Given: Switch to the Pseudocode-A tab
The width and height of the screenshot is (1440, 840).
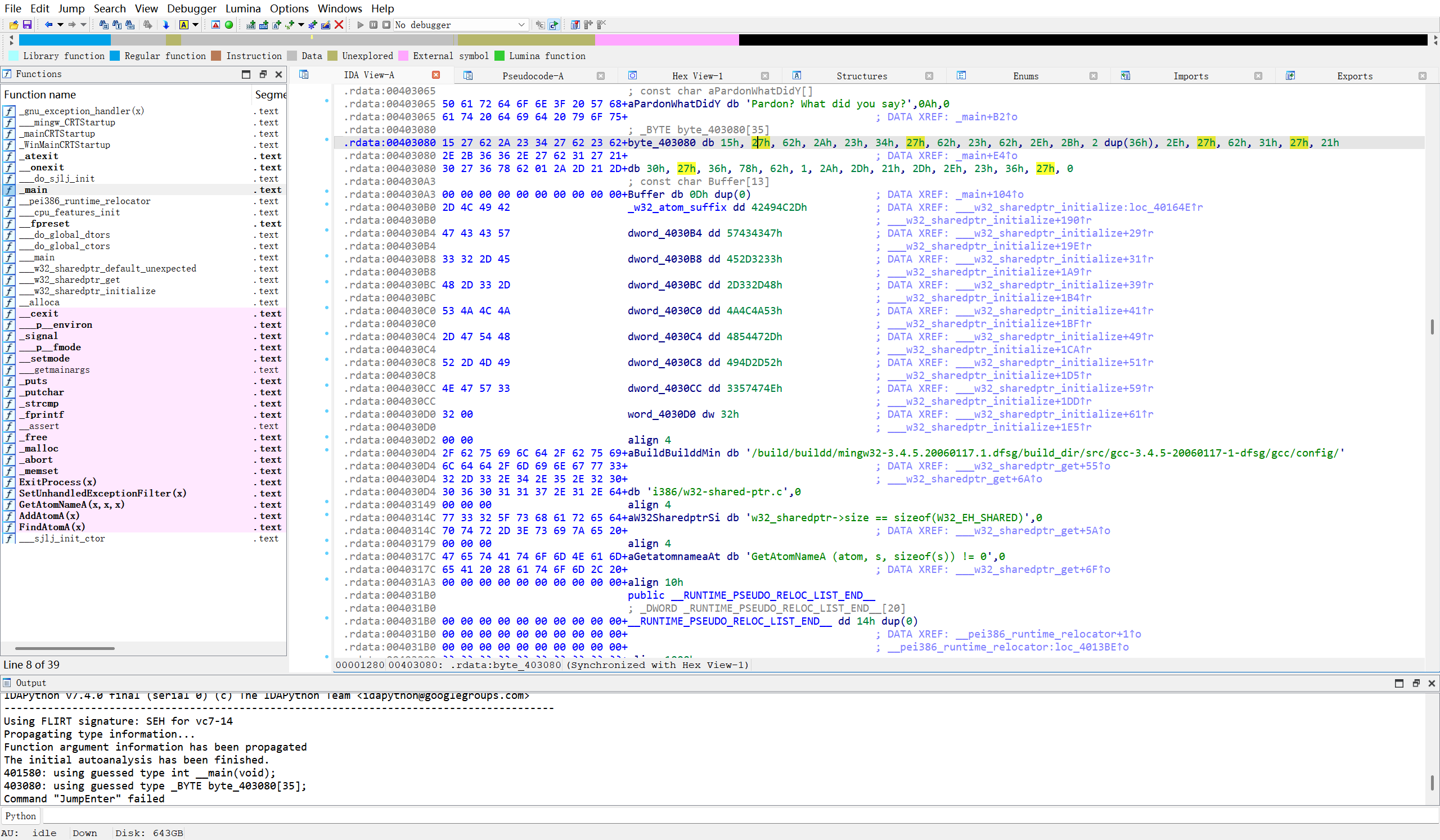Looking at the screenshot, I should (x=532, y=76).
